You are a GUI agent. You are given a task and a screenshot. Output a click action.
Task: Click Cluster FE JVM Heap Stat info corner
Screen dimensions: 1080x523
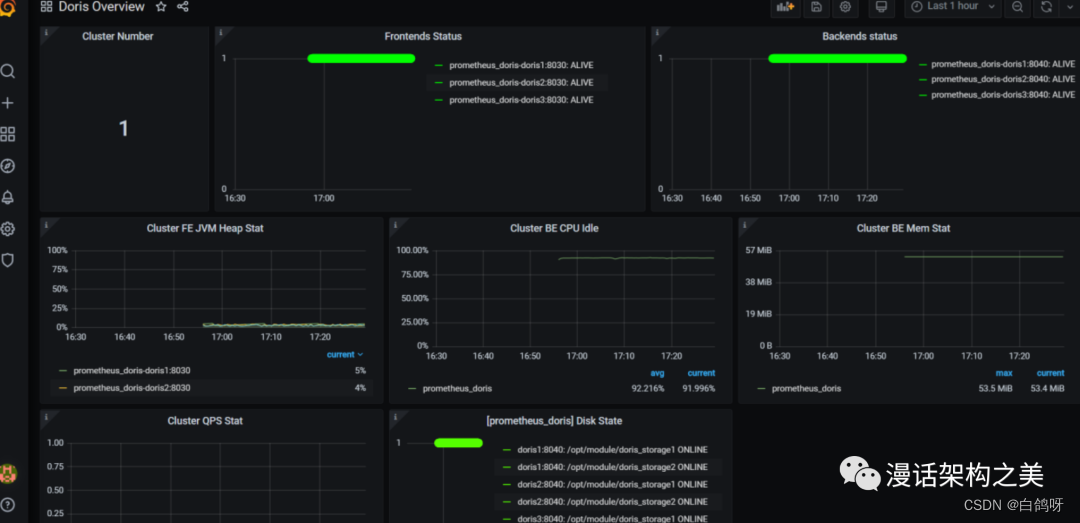point(45,223)
